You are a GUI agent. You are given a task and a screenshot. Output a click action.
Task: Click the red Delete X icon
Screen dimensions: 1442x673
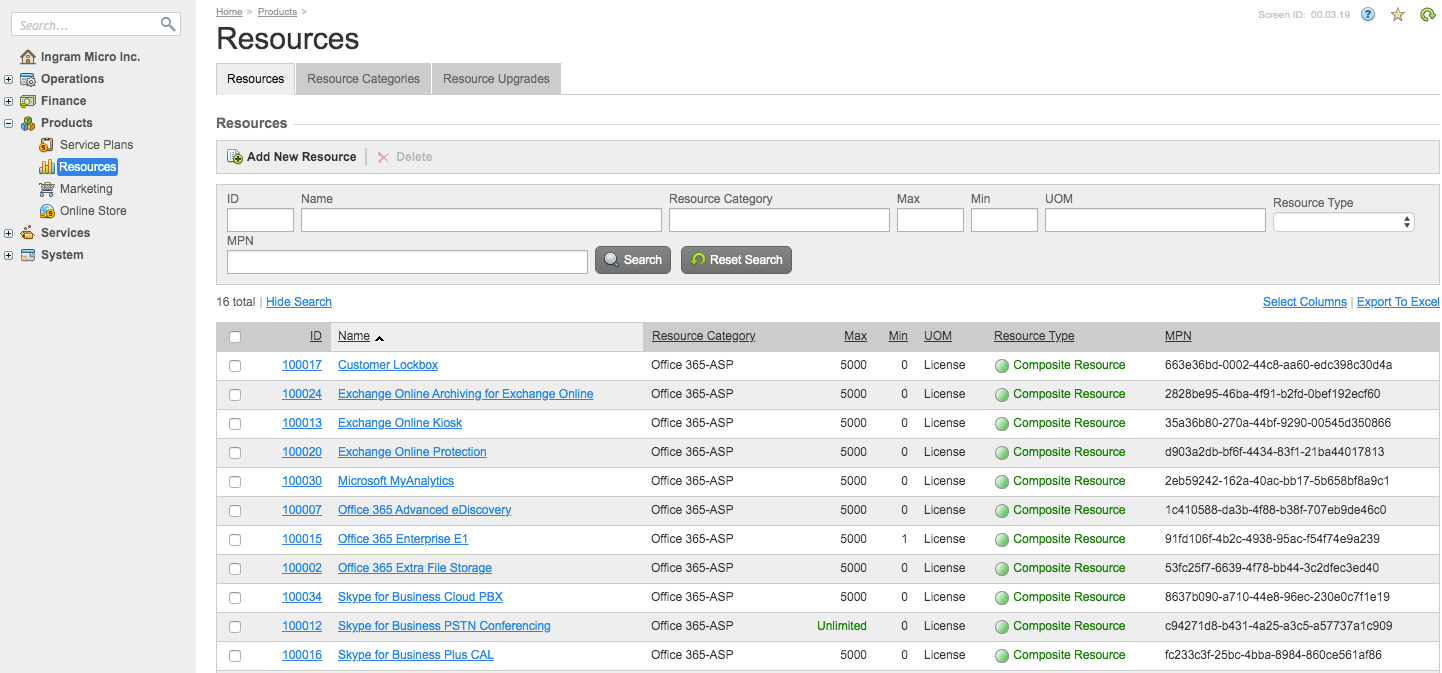coord(383,157)
